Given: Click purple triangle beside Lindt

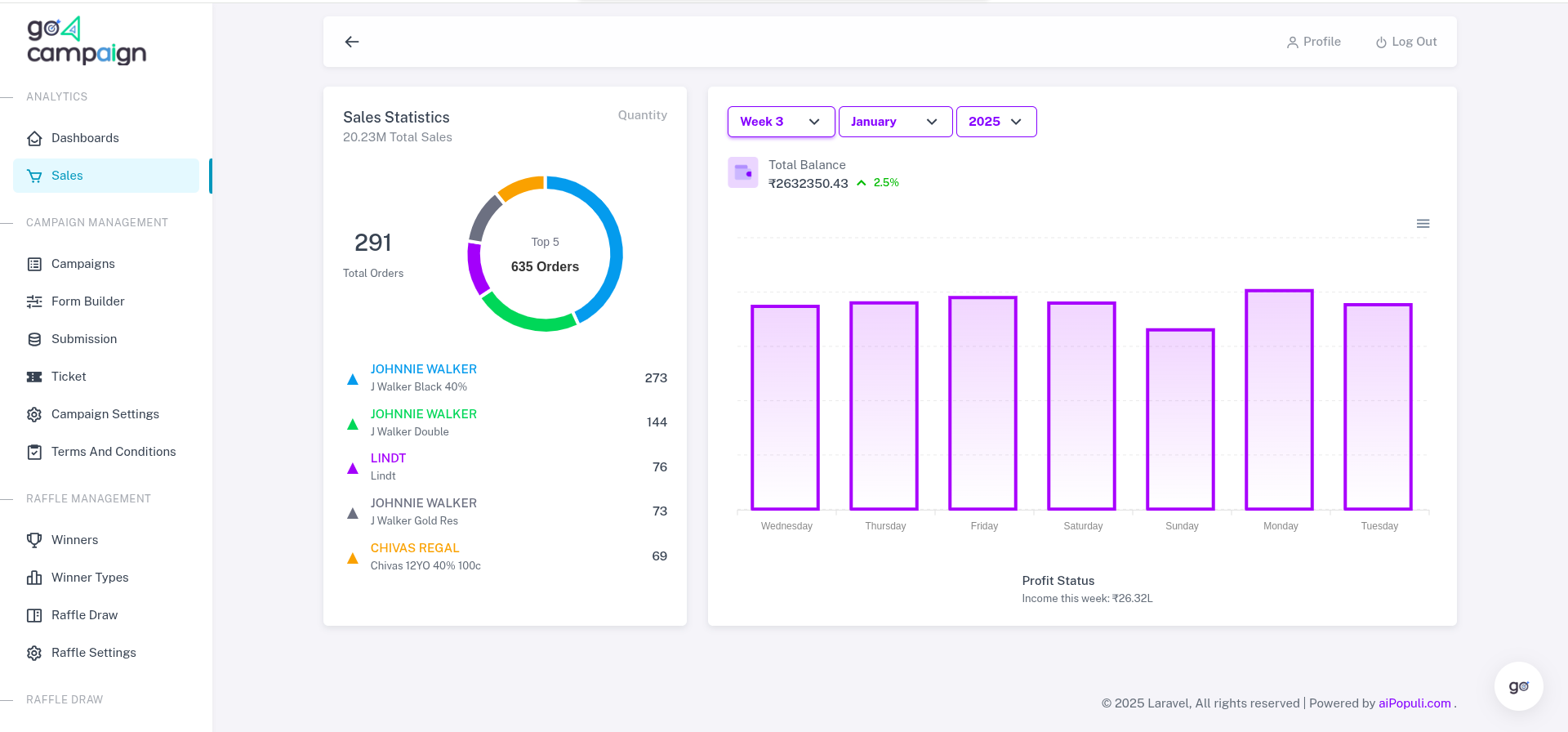Looking at the screenshot, I should pos(353,468).
